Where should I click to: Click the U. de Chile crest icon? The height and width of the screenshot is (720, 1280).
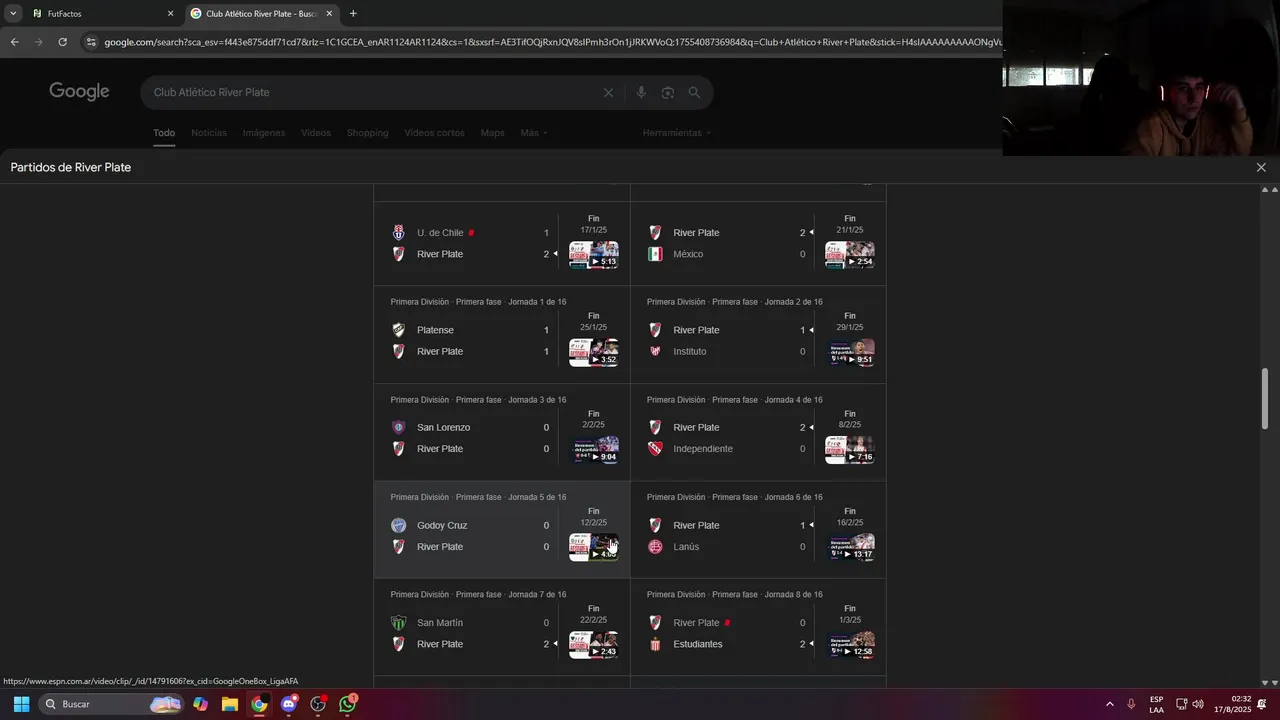(x=398, y=233)
